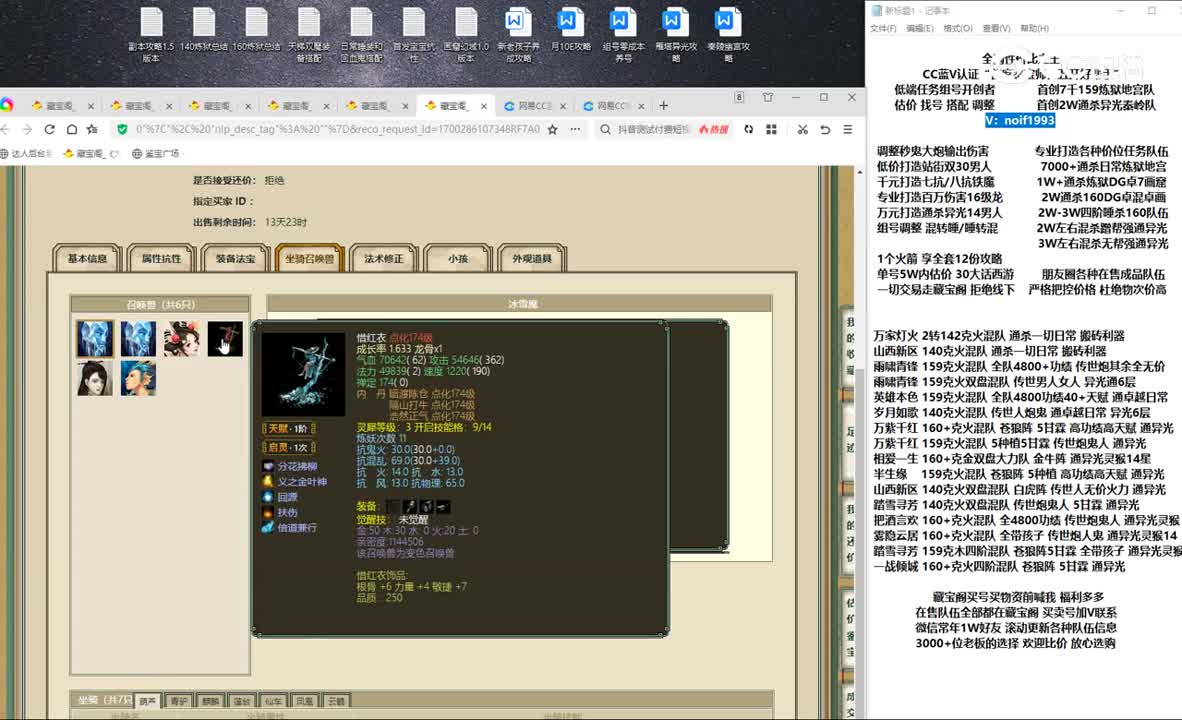Open desktop file 天梯双魔装备搭配
The width and height of the screenshot is (1182, 720).
[x=309, y=35]
